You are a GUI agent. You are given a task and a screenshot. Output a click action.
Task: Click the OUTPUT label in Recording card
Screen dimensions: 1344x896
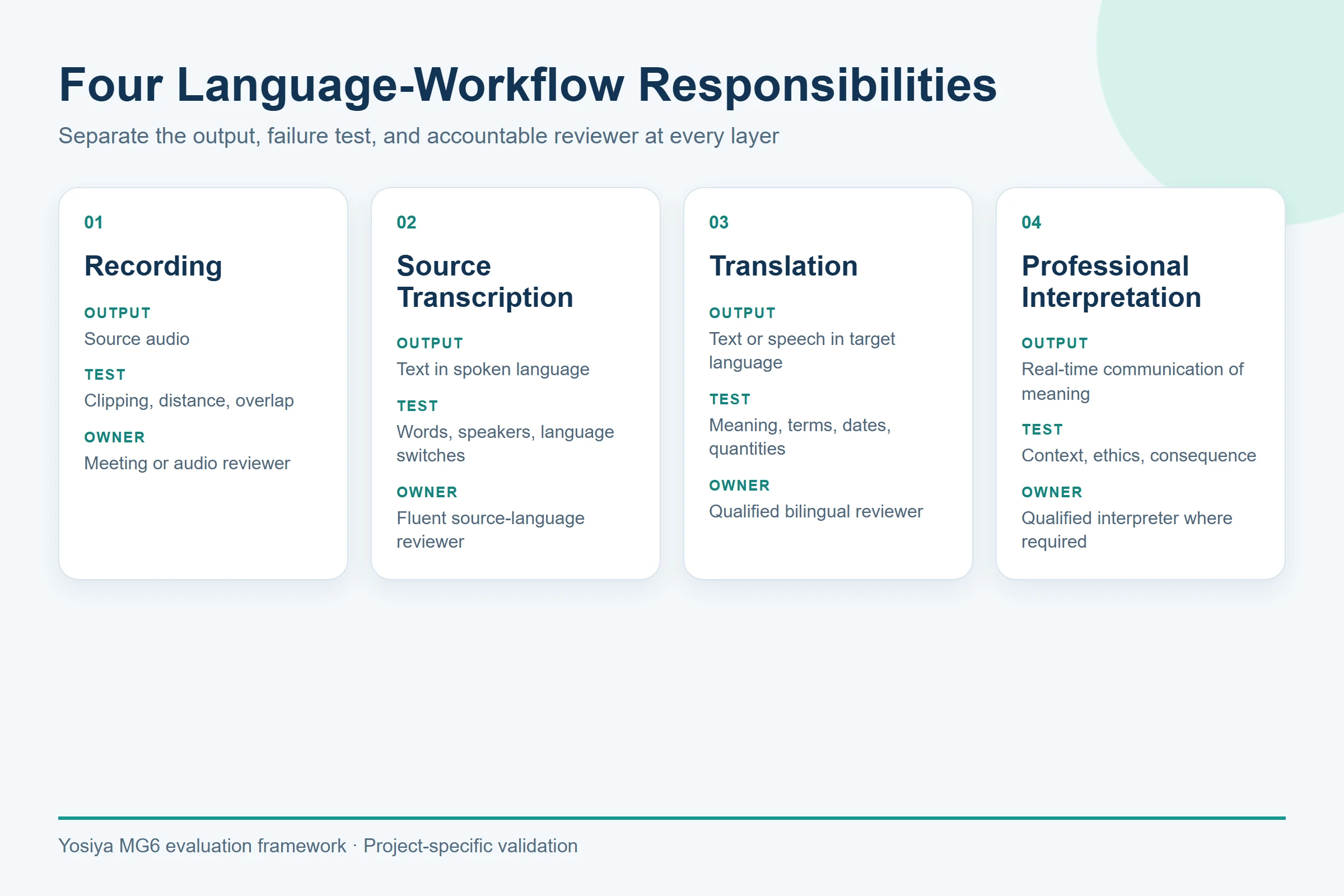click(x=118, y=313)
